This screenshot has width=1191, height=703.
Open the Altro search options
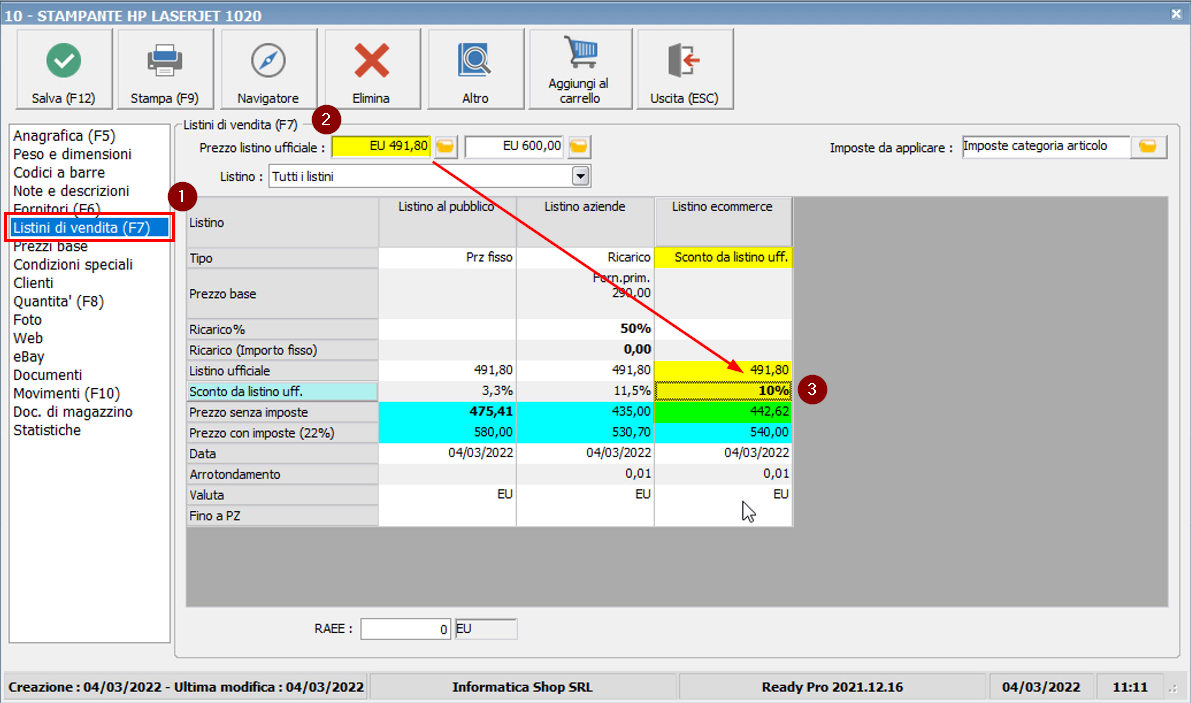[475, 69]
